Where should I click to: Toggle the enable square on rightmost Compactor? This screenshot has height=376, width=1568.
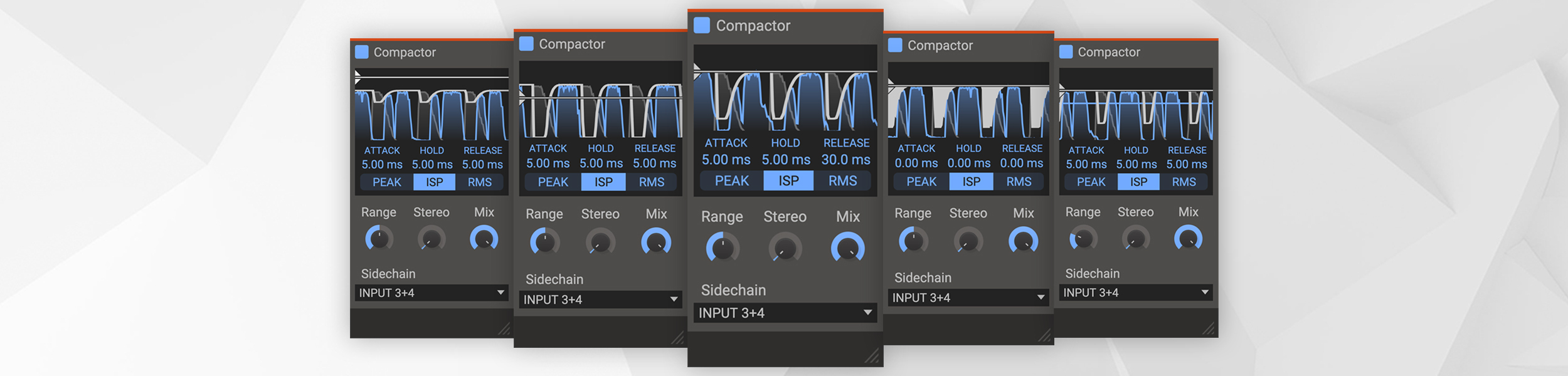pos(1066,52)
